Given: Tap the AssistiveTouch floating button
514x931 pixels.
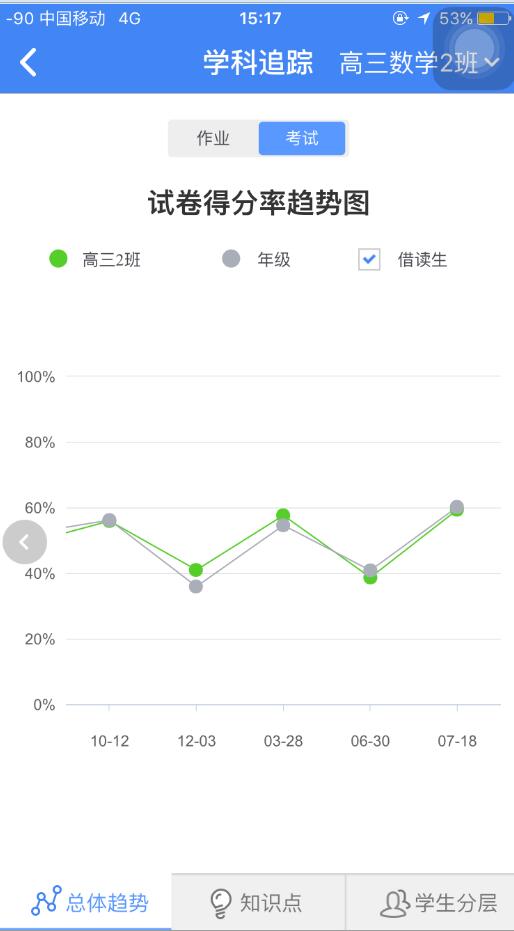Looking at the screenshot, I should (x=474, y=49).
